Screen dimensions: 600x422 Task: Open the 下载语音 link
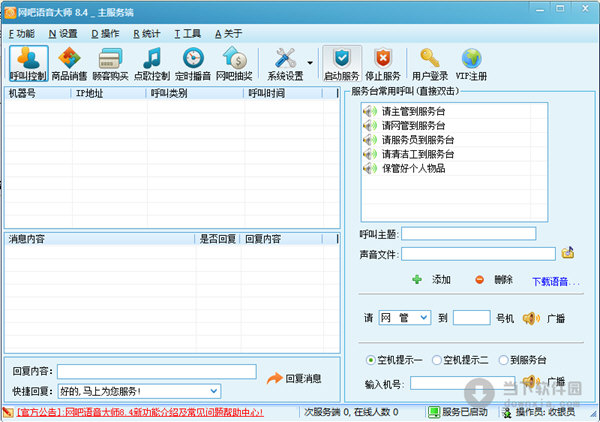556,282
